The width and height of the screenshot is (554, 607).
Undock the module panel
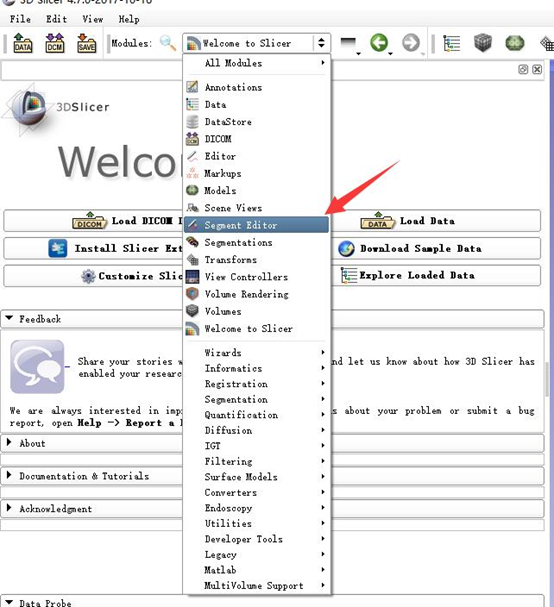pyautogui.click(x=523, y=69)
